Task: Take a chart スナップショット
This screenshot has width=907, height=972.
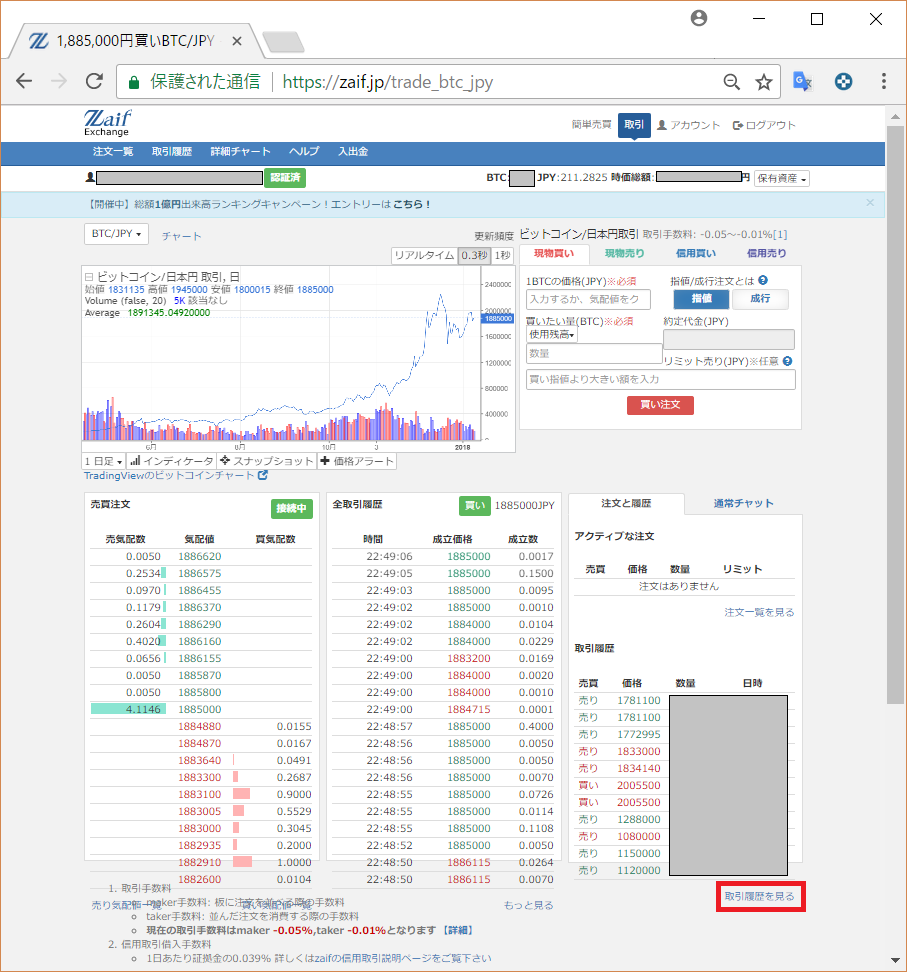Action: (267, 461)
